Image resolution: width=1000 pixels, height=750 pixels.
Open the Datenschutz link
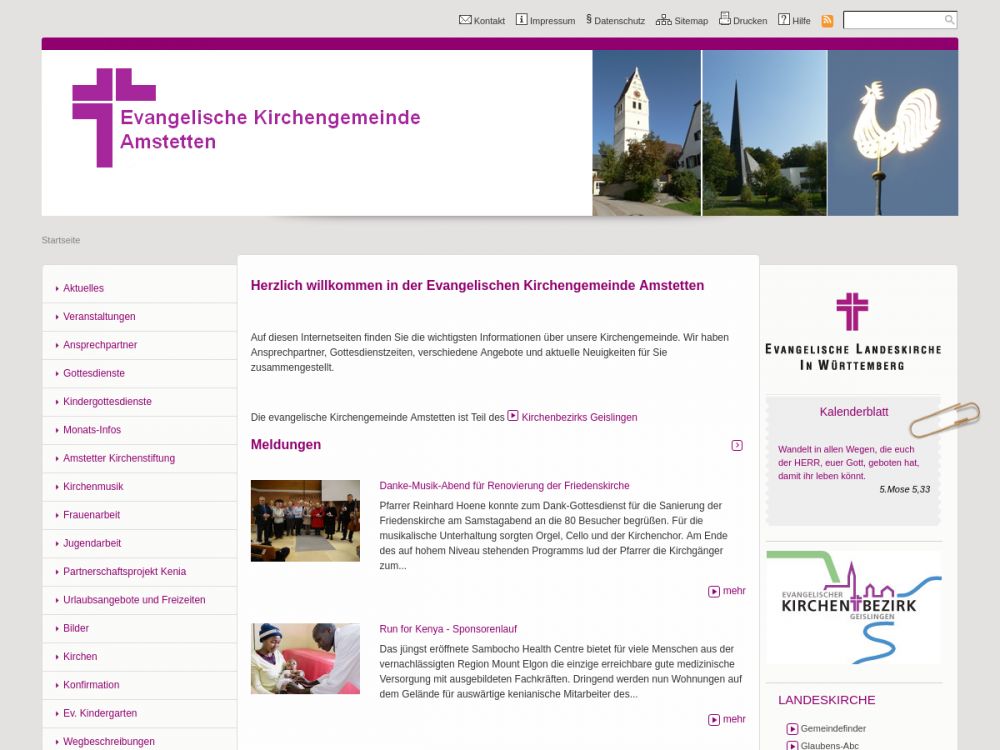619,21
